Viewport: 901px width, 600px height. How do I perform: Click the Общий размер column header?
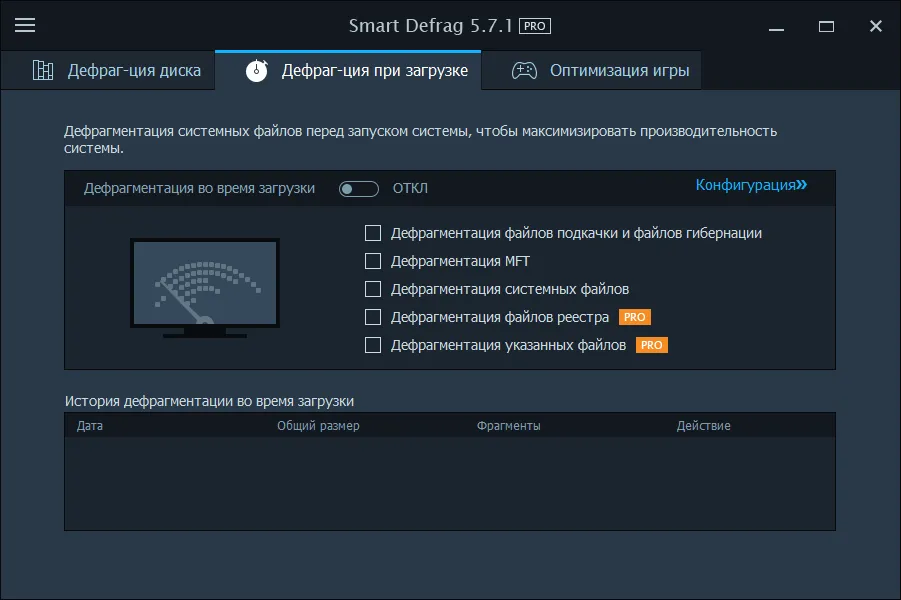[318, 426]
